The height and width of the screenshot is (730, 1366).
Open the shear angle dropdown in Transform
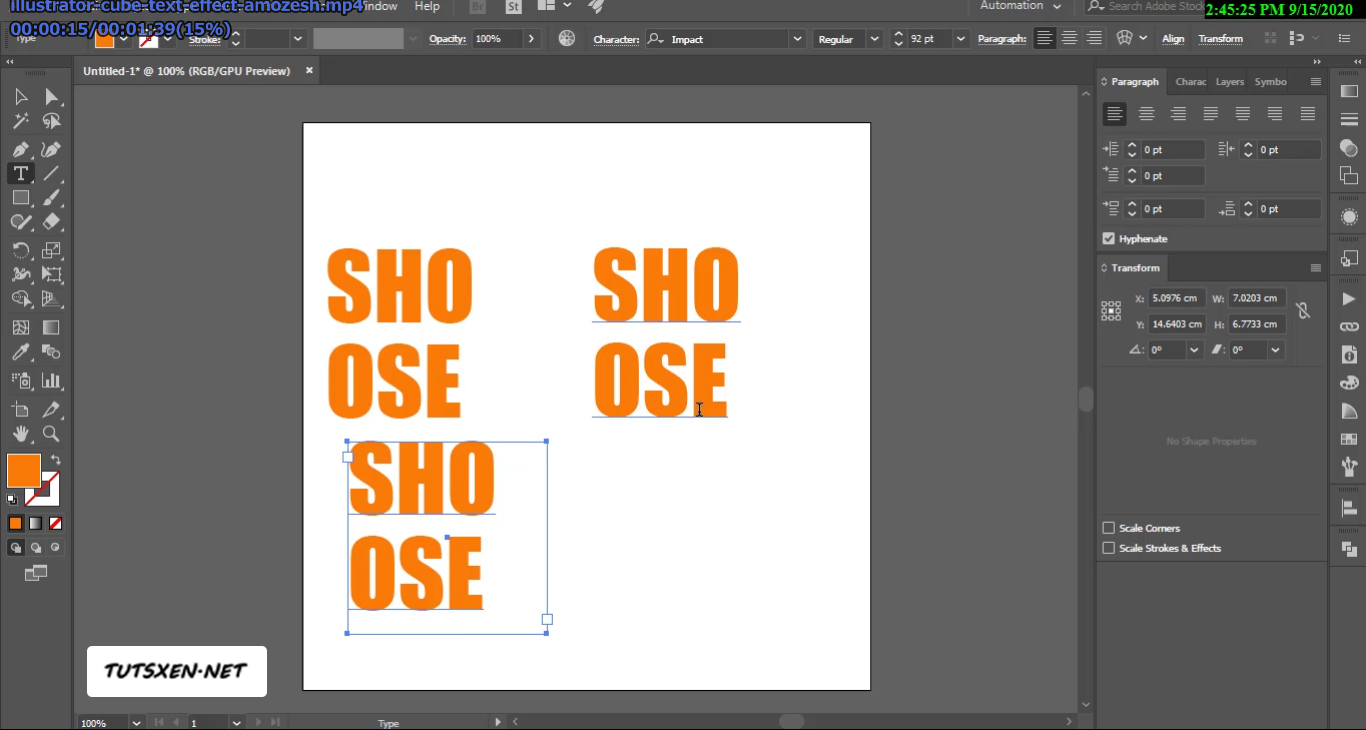click(1275, 350)
